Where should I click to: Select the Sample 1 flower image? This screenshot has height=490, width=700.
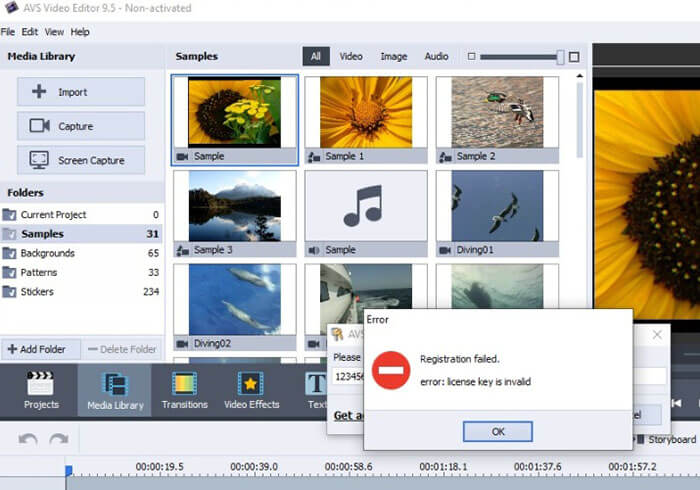pos(366,120)
